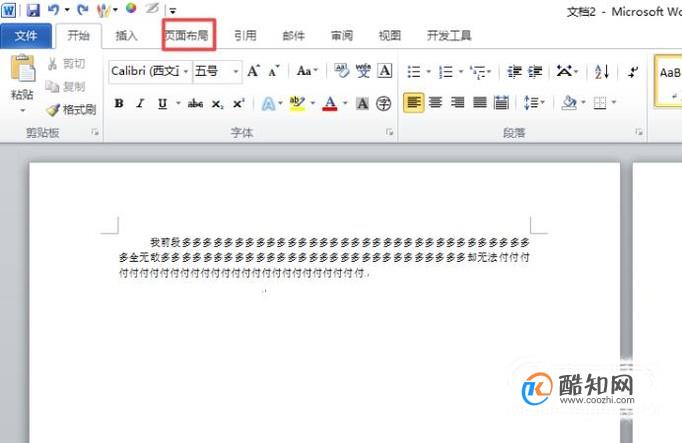Screen dimensions: 682x443
Task: Align text right
Action: (x=458, y=103)
